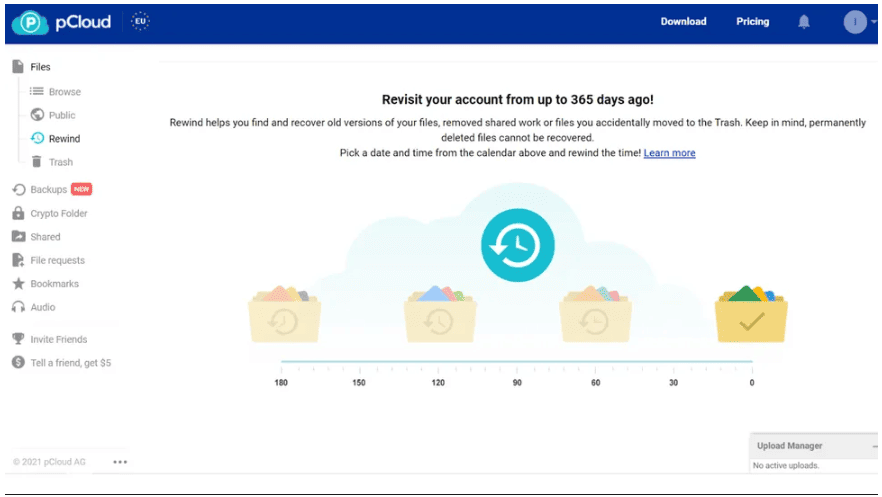Click the Public globe icon
The width and height of the screenshot is (882, 497).
coord(37,115)
